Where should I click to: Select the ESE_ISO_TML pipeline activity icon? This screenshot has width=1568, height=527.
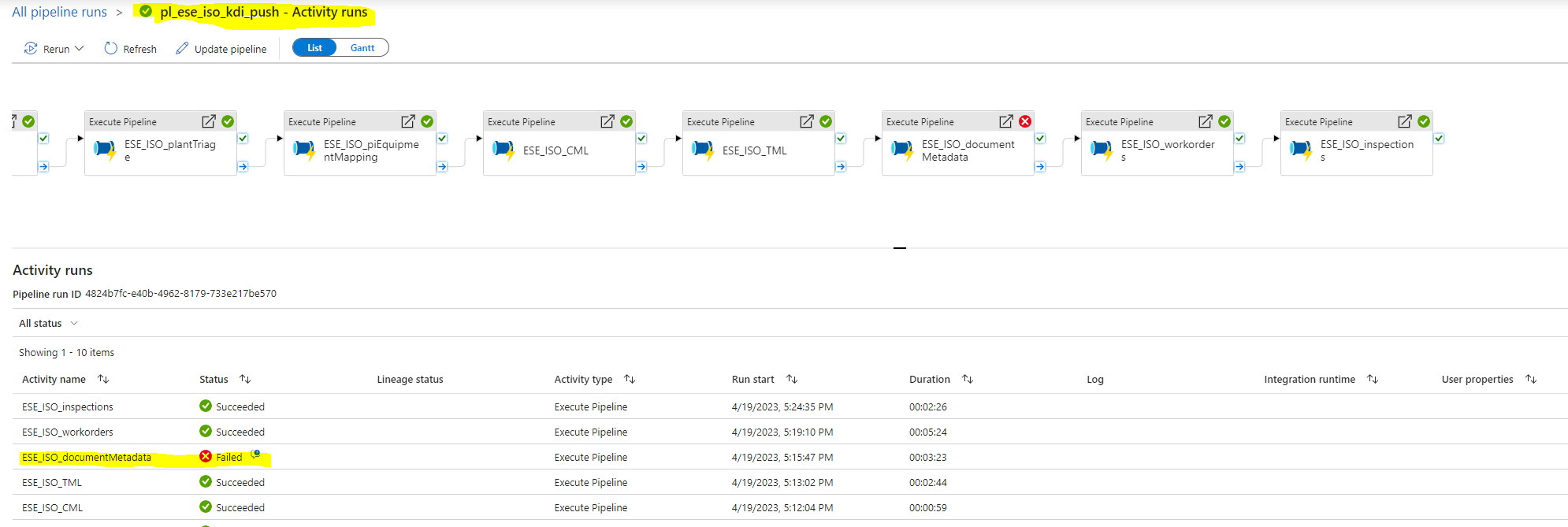tap(703, 150)
